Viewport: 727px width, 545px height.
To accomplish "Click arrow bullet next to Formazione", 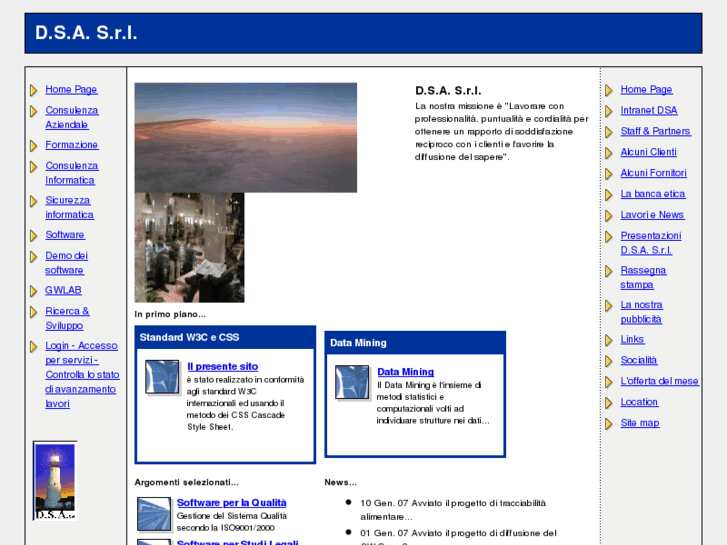I will 33,146.
